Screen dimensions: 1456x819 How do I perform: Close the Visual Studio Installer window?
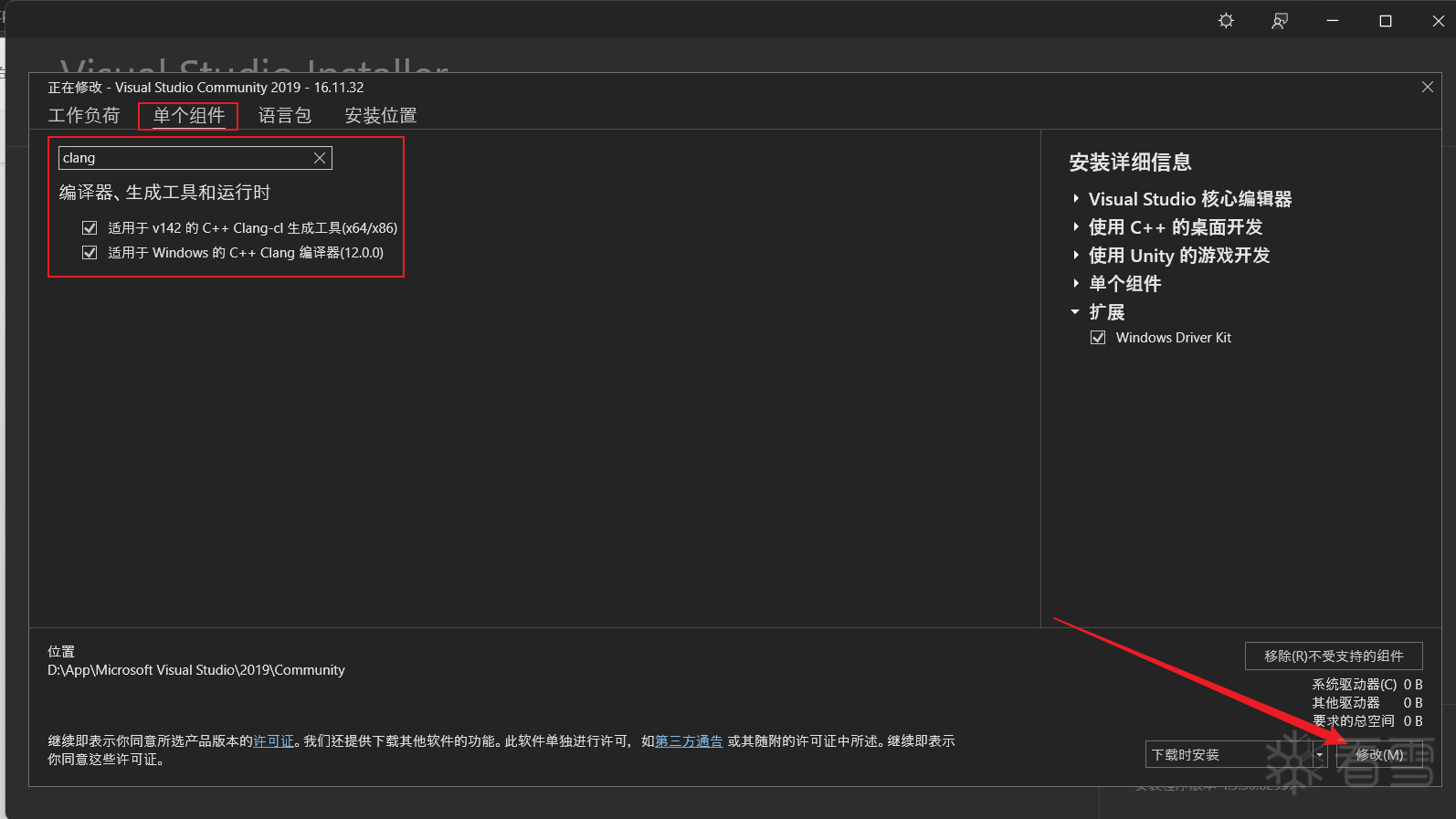(x=1438, y=21)
